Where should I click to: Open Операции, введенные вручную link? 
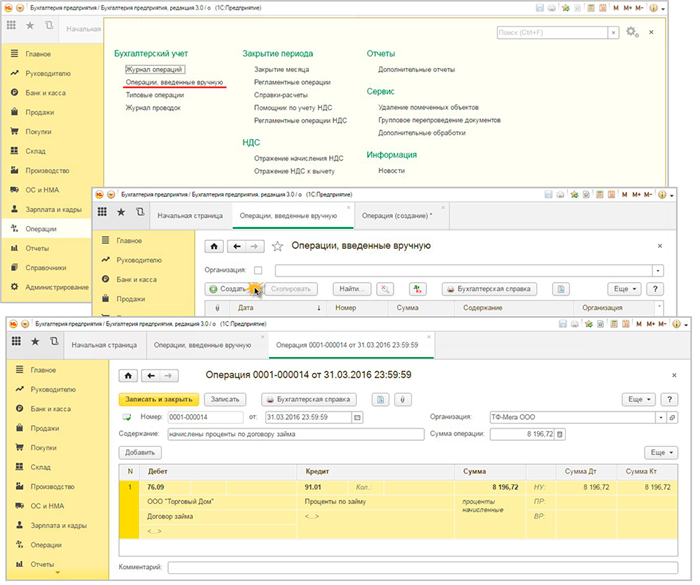174,83
